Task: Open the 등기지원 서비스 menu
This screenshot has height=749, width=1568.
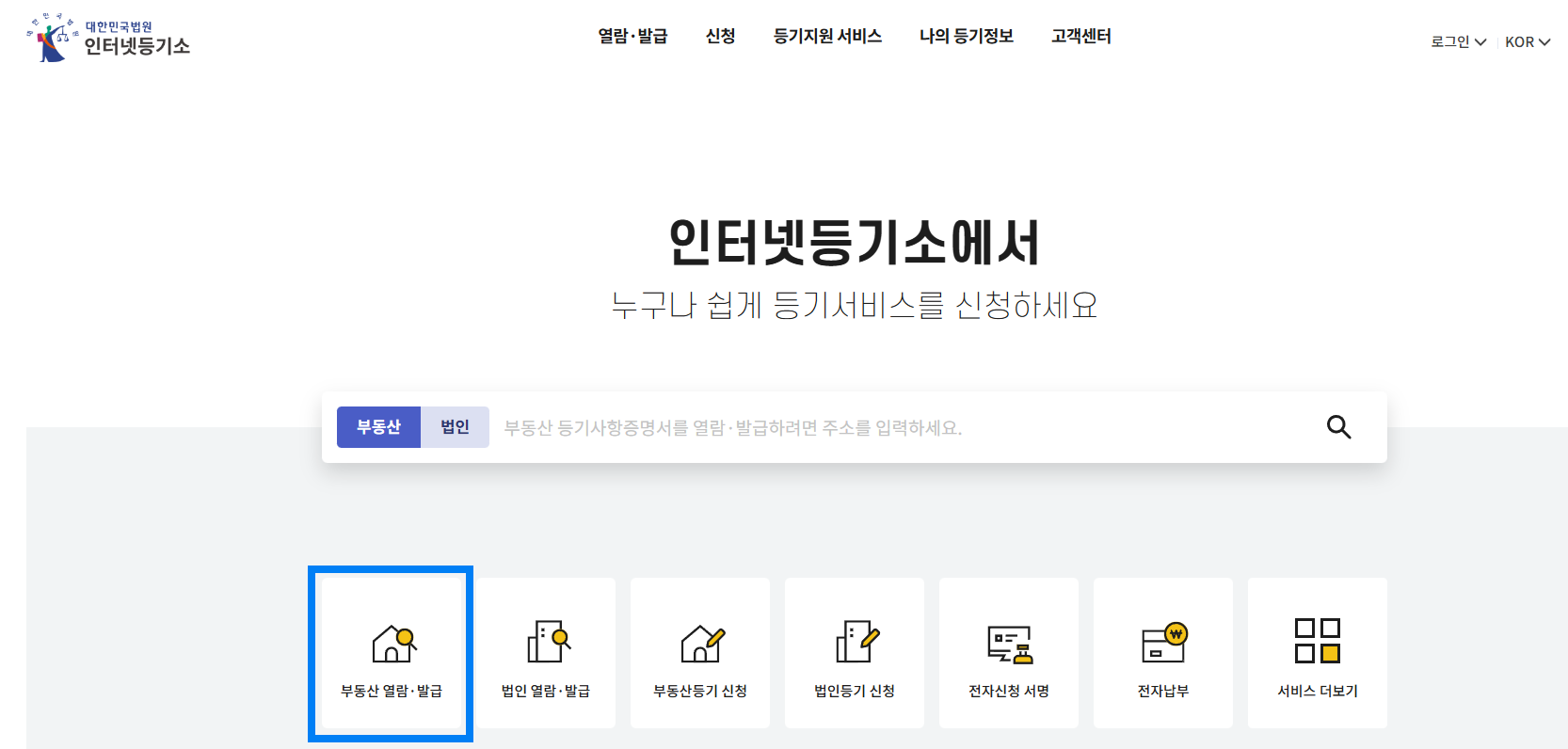Action: (x=827, y=36)
